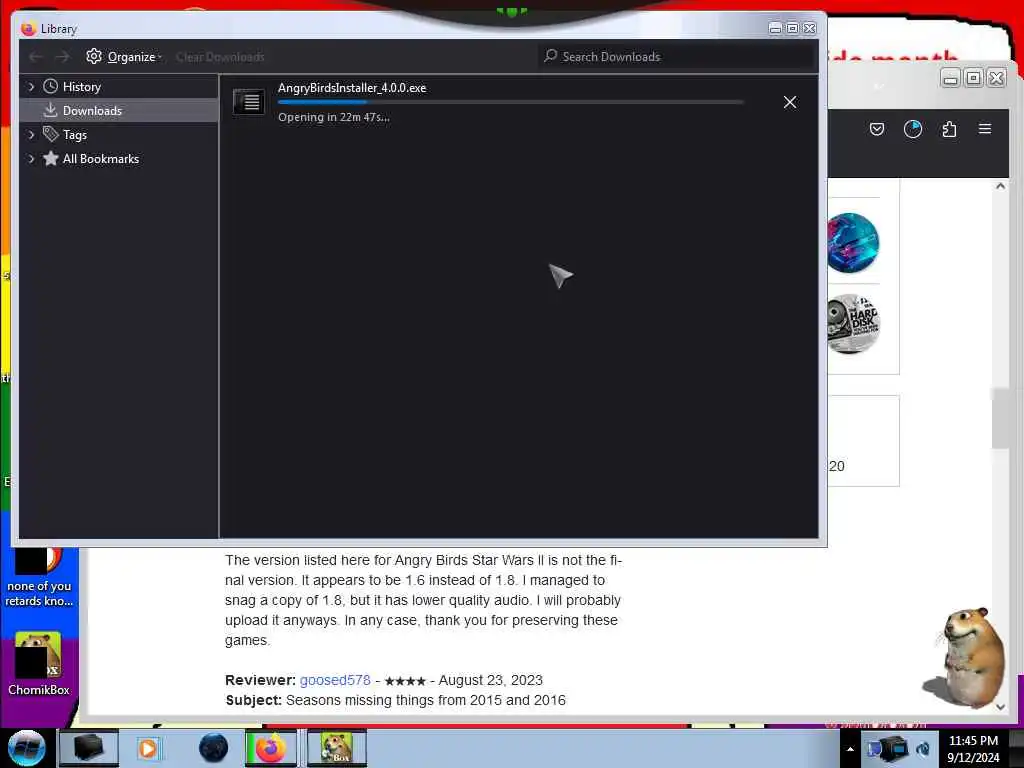The height and width of the screenshot is (768, 1024).
Task: Expand the All Bookmarks tree item
Action: pyautogui.click(x=31, y=159)
